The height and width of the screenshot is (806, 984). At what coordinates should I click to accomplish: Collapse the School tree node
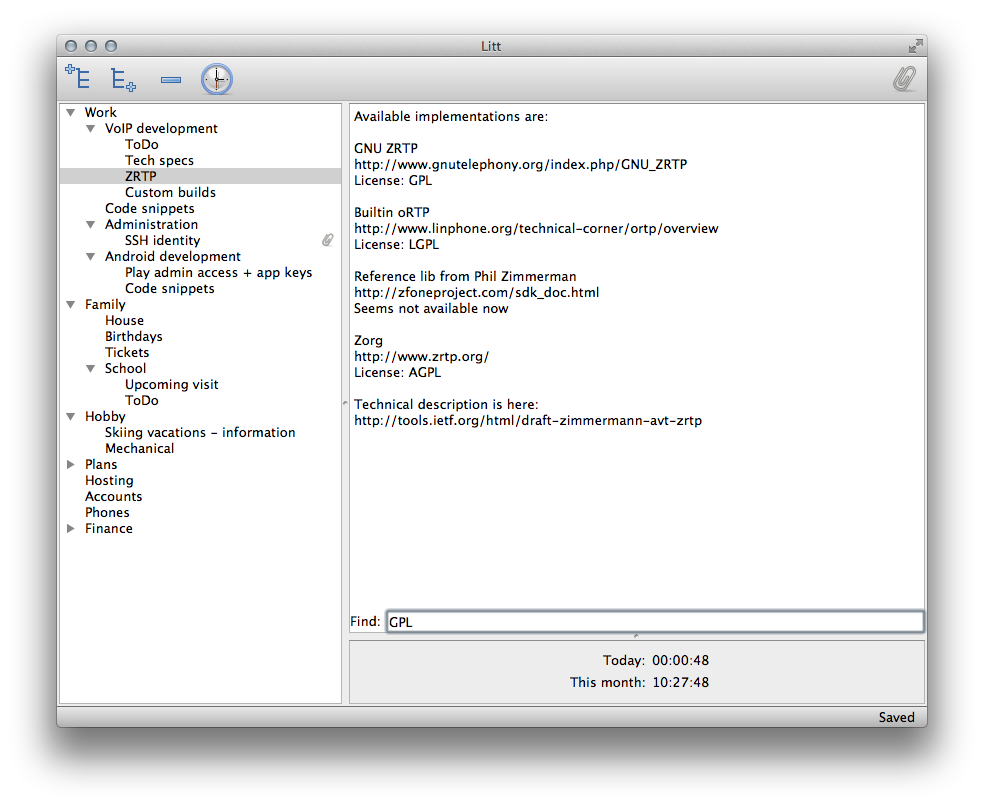coord(91,369)
